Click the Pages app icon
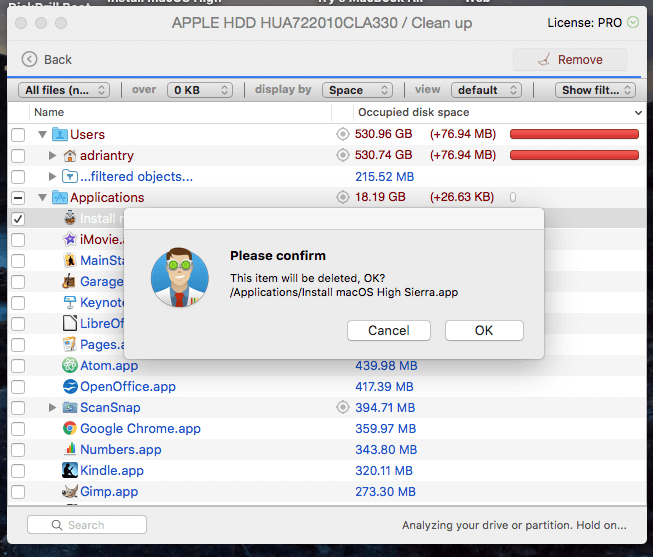Image resolution: width=653 pixels, height=557 pixels. (x=70, y=345)
